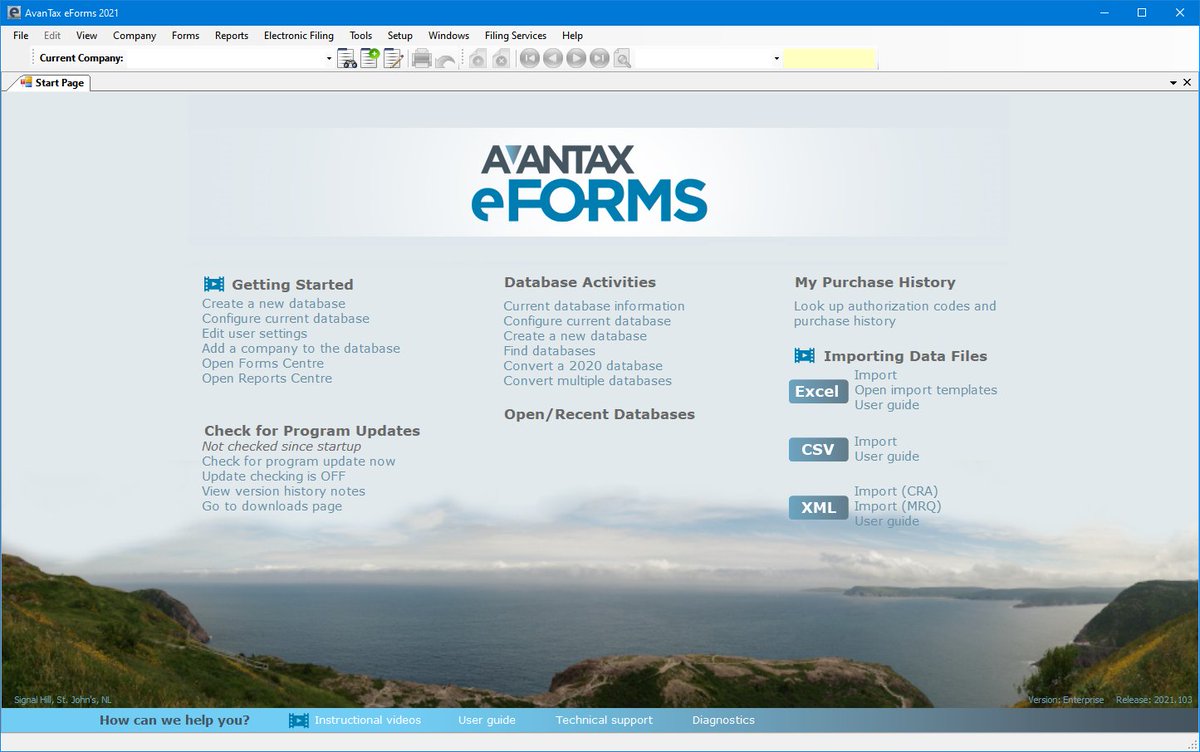Open the Electronic Filing menu

click(299, 35)
